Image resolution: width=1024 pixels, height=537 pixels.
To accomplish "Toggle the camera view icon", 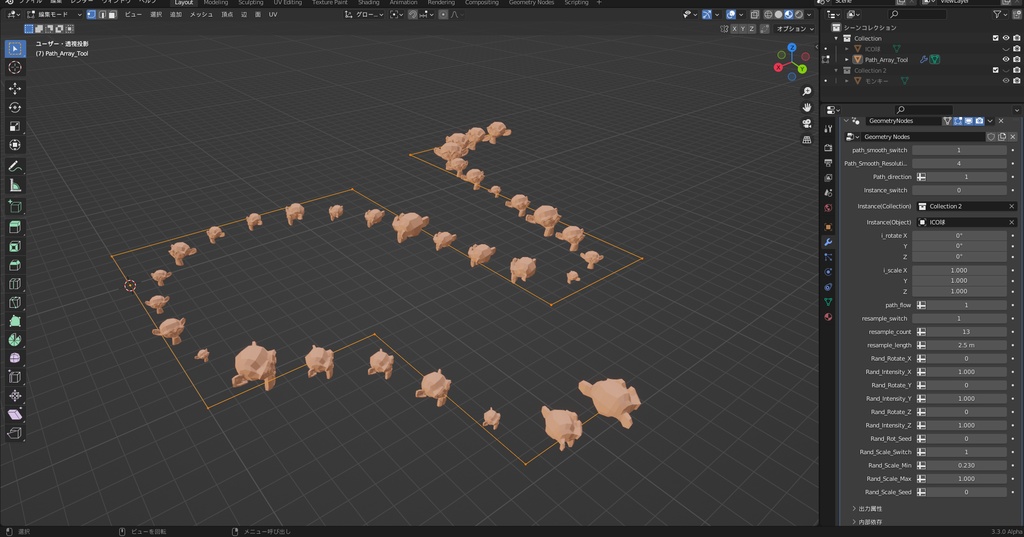I will click(x=807, y=123).
